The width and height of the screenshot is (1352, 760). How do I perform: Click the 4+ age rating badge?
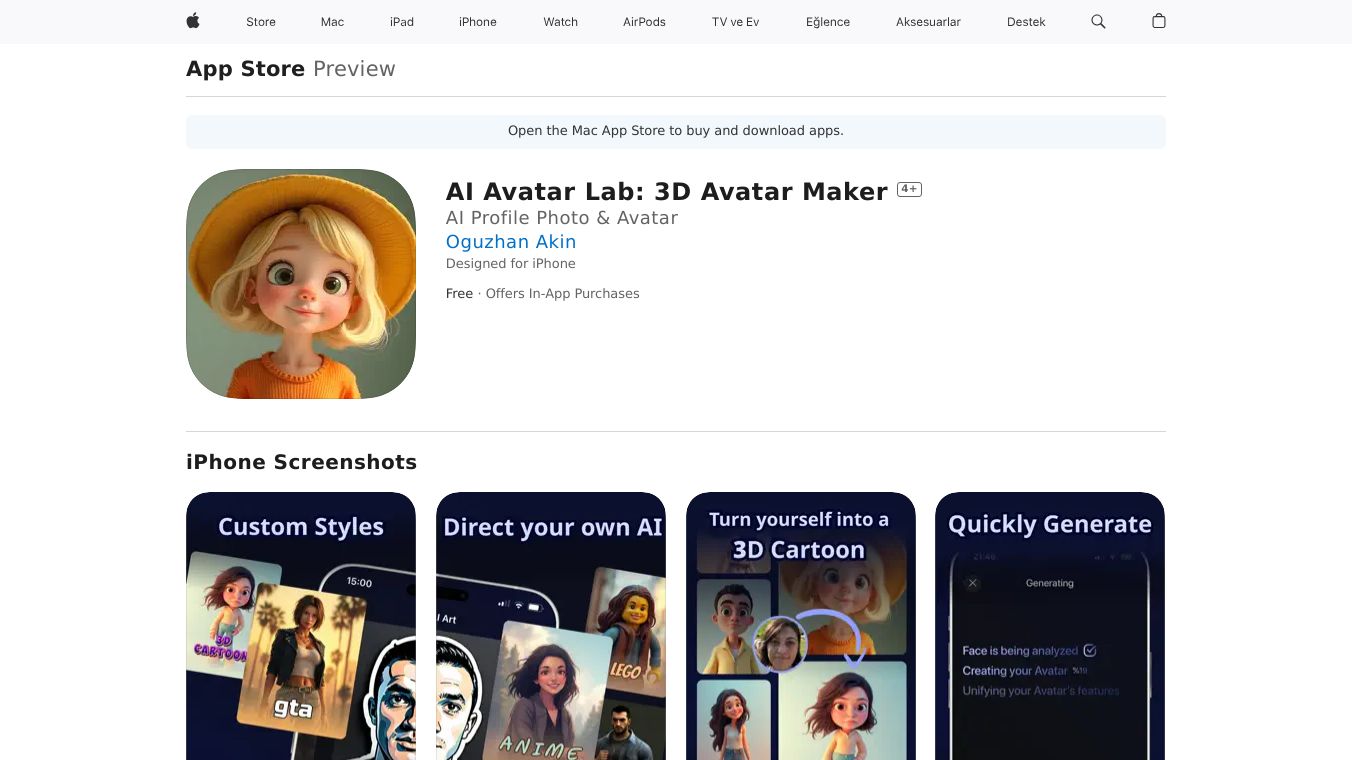(x=909, y=189)
